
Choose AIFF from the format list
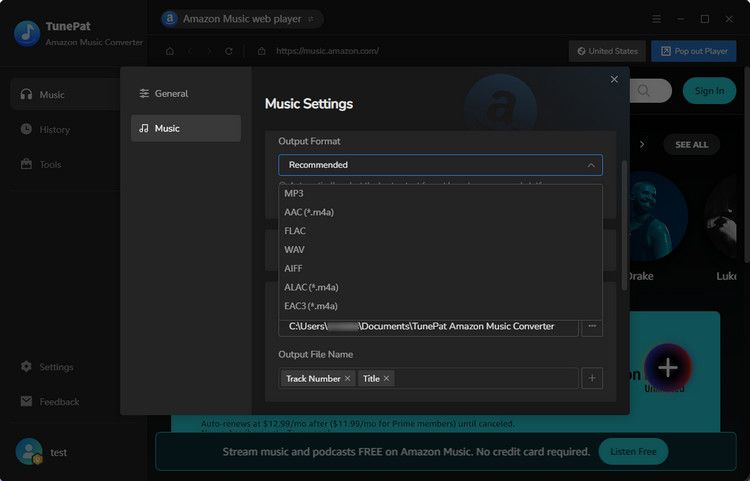[x=440, y=268]
